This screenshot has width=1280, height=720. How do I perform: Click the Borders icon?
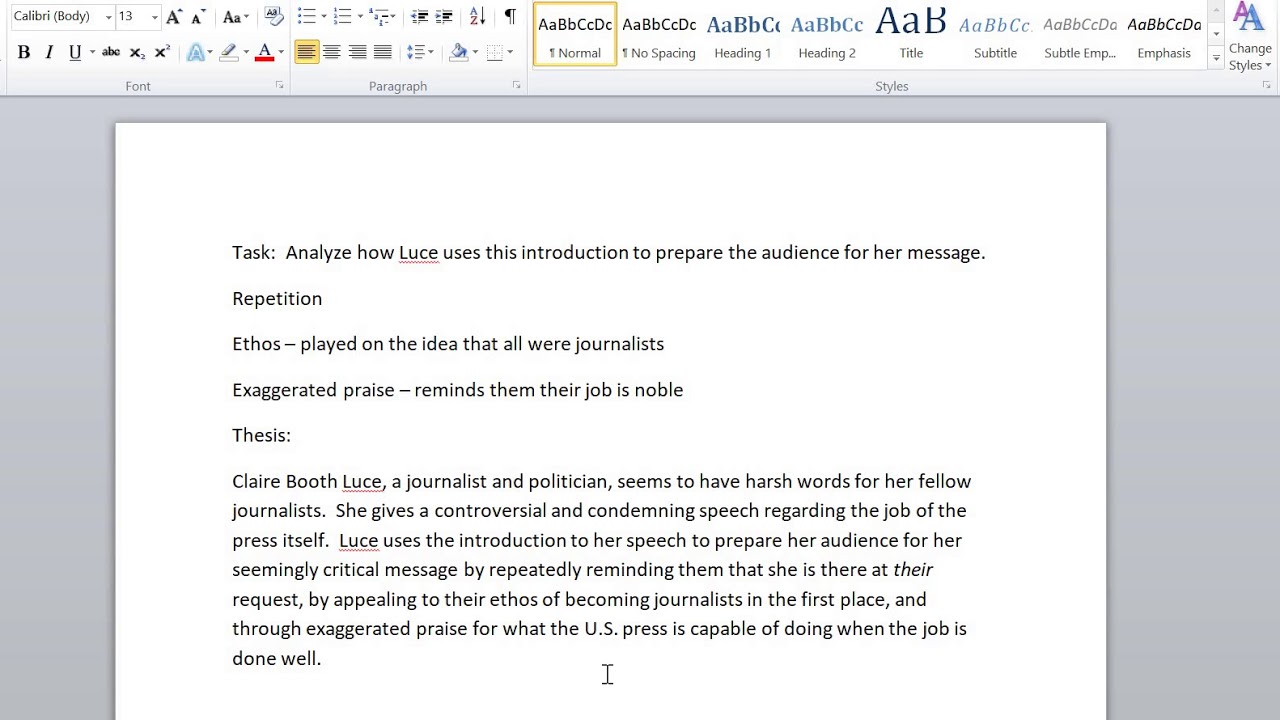494,52
